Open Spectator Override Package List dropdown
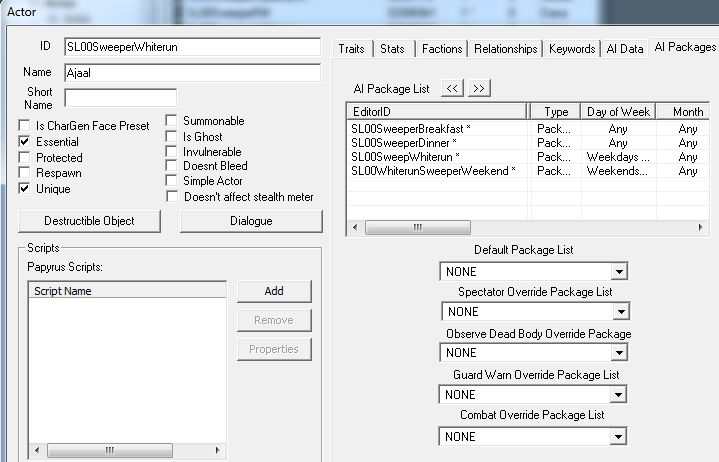This screenshot has width=719, height=462. pos(621,312)
